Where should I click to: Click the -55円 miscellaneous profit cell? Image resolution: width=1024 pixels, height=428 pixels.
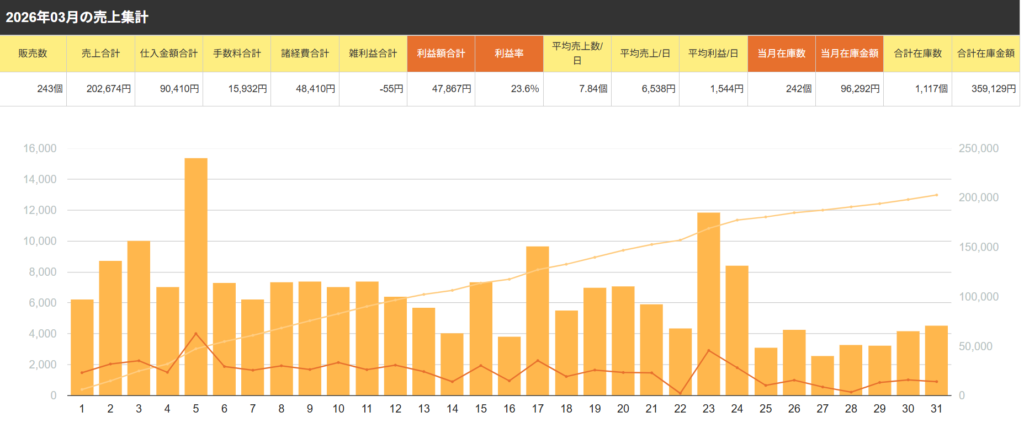(x=373, y=88)
